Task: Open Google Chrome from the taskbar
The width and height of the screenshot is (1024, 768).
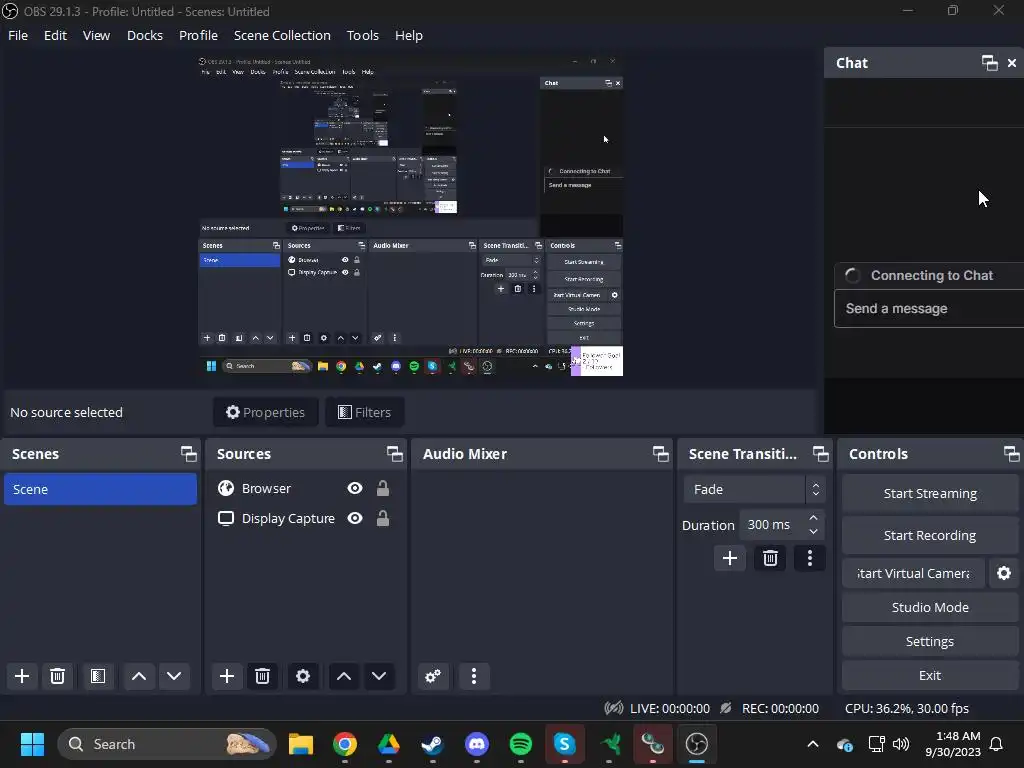Action: pos(345,744)
